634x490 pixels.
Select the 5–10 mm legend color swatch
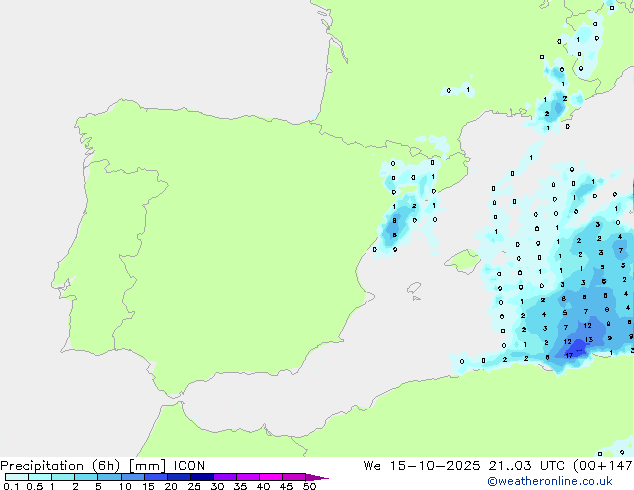click(x=109, y=477)
